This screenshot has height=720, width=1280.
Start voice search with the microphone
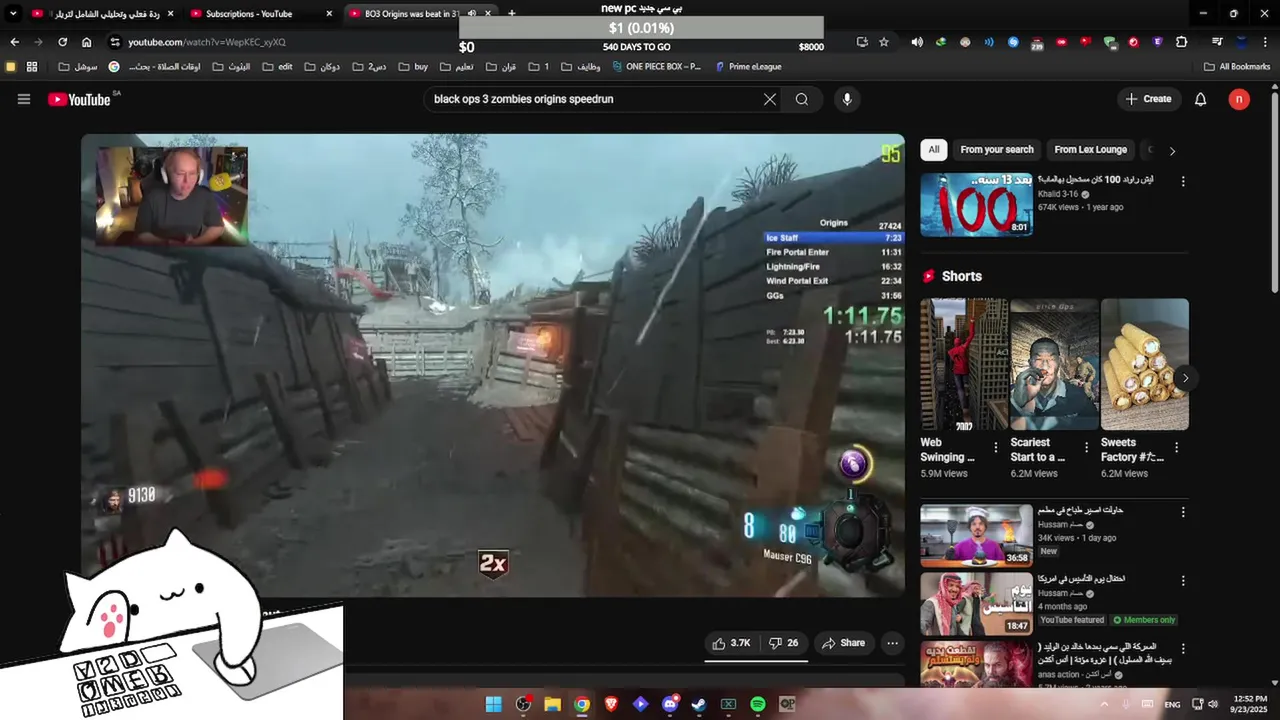(847, 99)
